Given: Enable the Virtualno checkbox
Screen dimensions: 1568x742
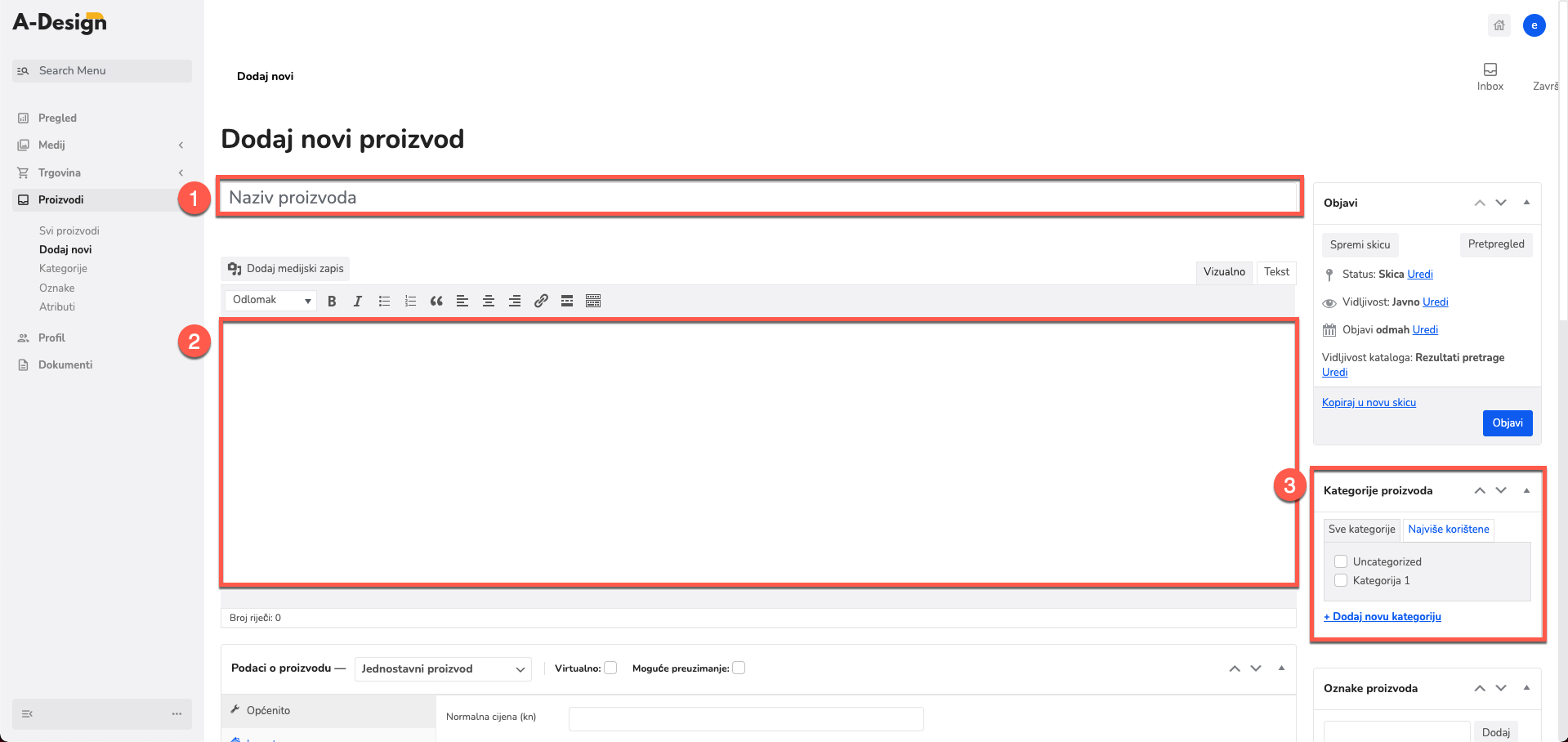Looking at the screenshot, I should point(610,668).
